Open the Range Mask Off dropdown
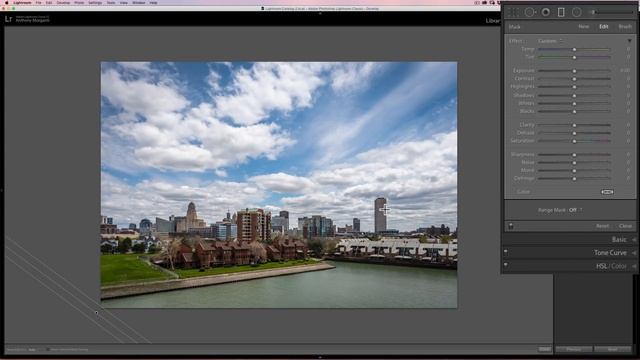The image size is (640, 360). pos(575,210)
